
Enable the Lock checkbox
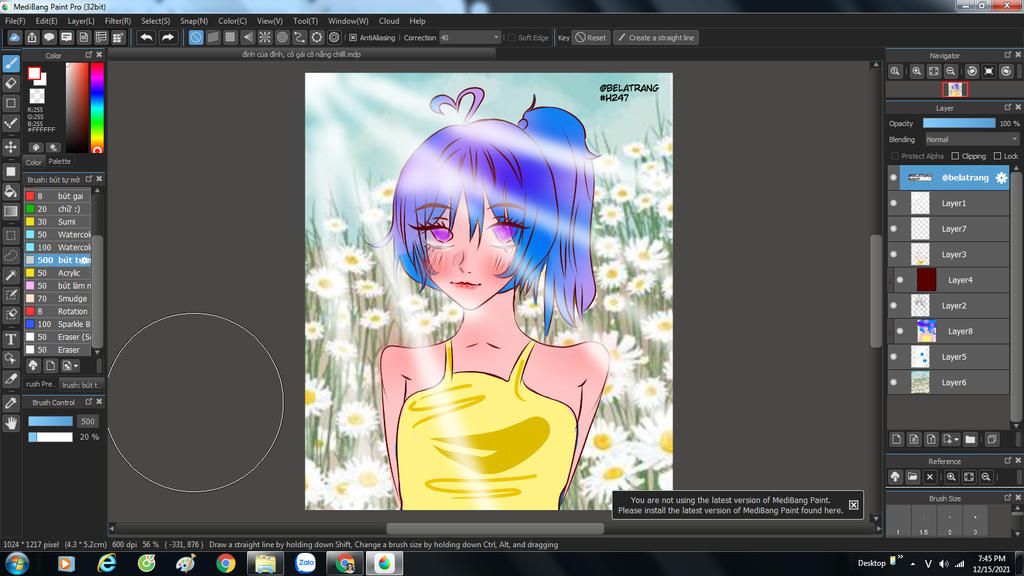click(x=997, y=156)
